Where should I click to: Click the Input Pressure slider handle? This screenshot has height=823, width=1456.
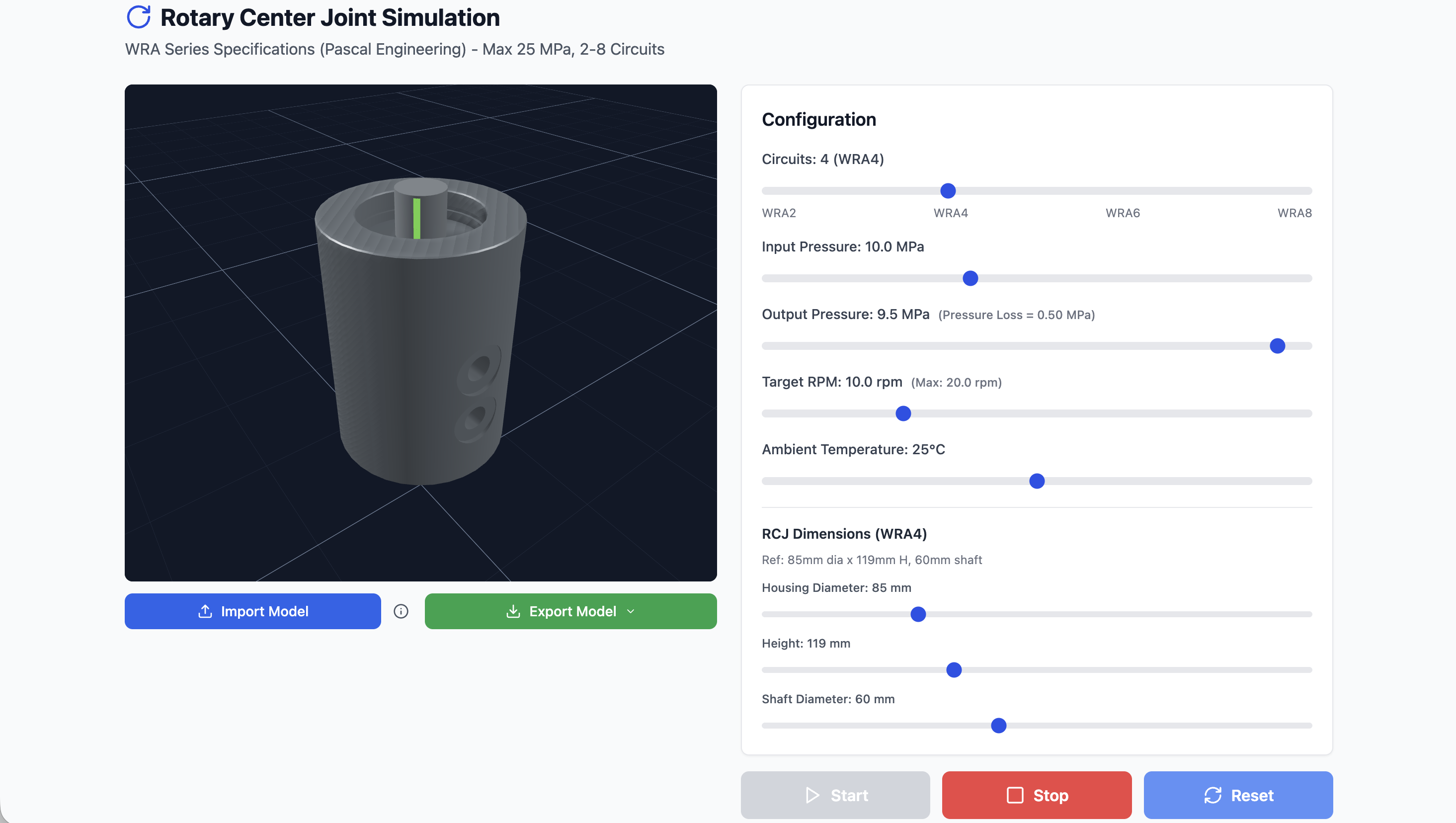click(x=970, y=278)
